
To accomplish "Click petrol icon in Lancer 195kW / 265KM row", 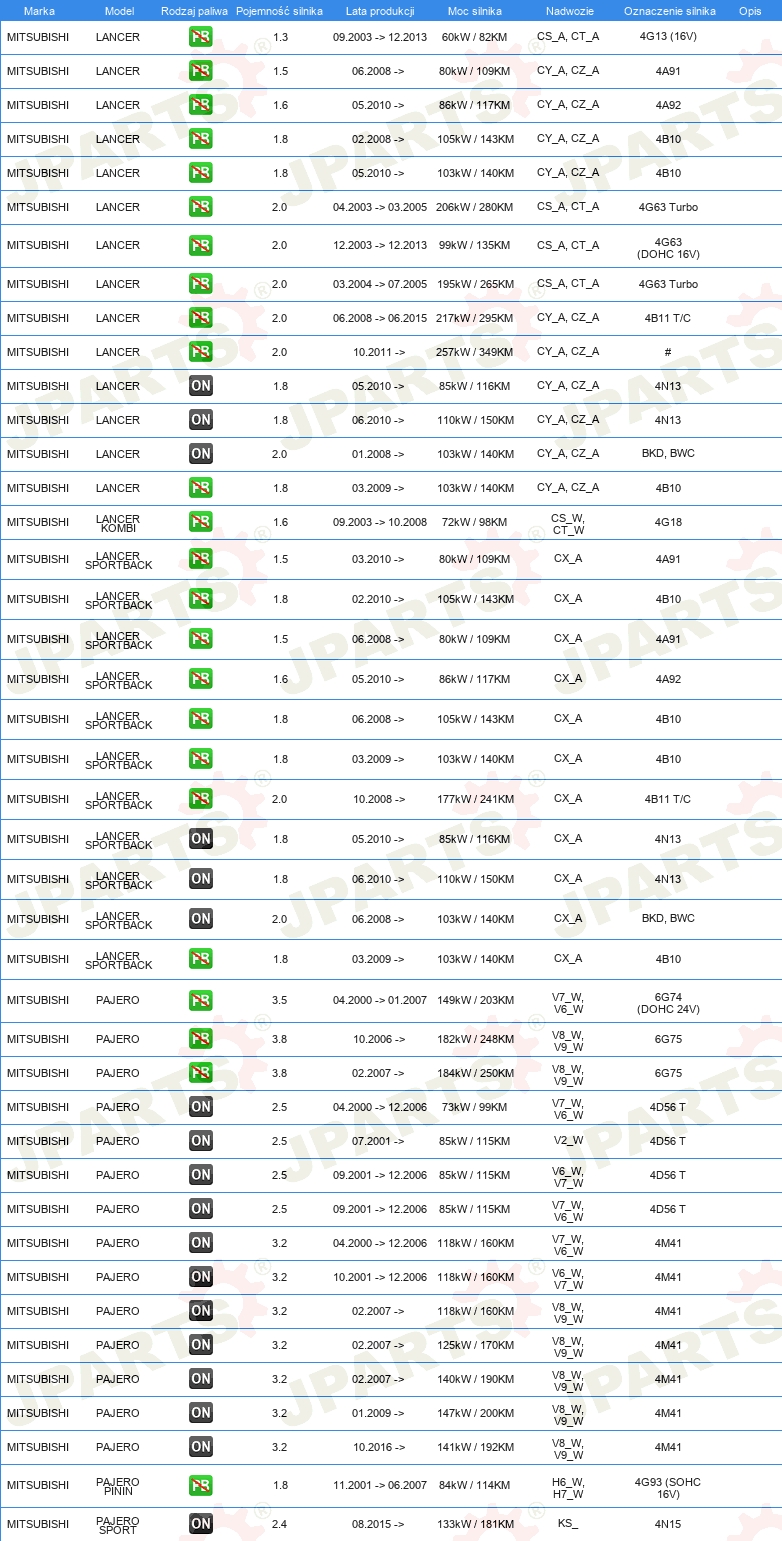I will tap(200, 284).
